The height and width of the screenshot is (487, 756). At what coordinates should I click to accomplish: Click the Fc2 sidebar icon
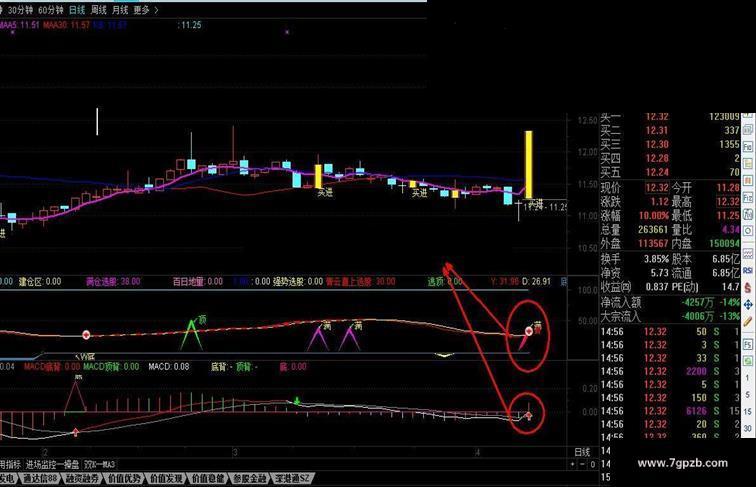pos(748,198)
